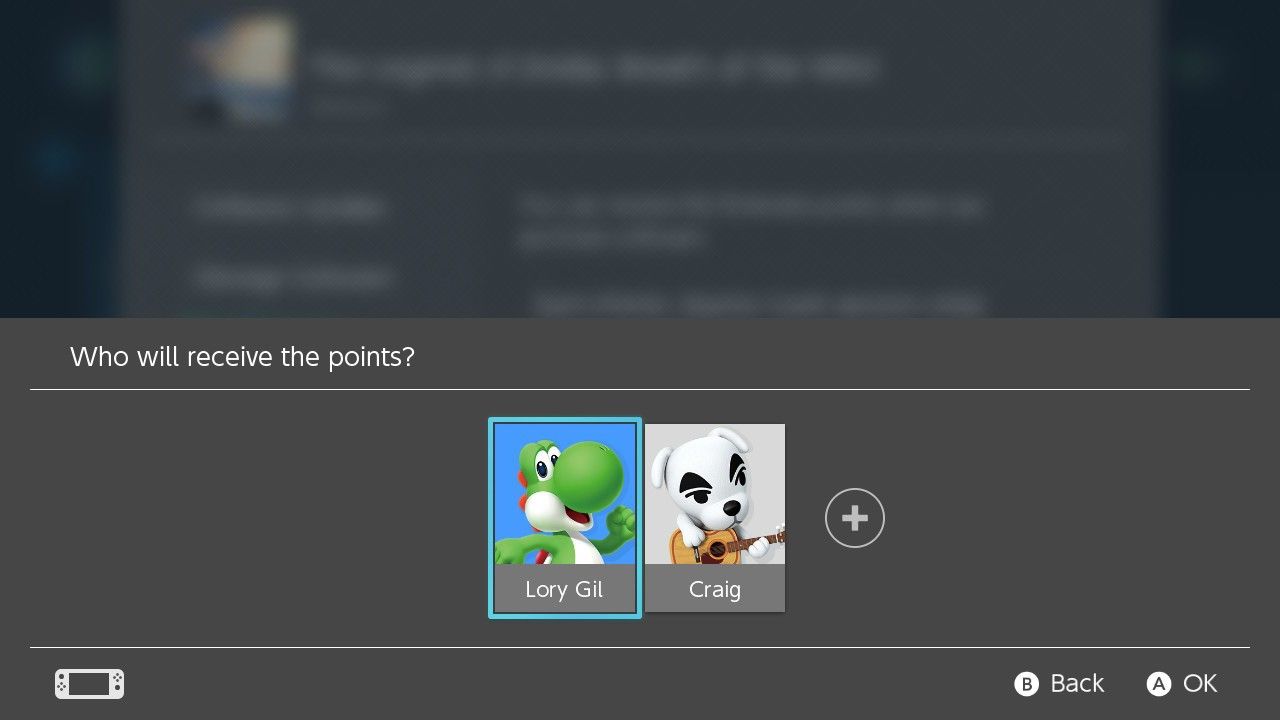
Task: Click the blurred game title text
Action: pos(594,68)
